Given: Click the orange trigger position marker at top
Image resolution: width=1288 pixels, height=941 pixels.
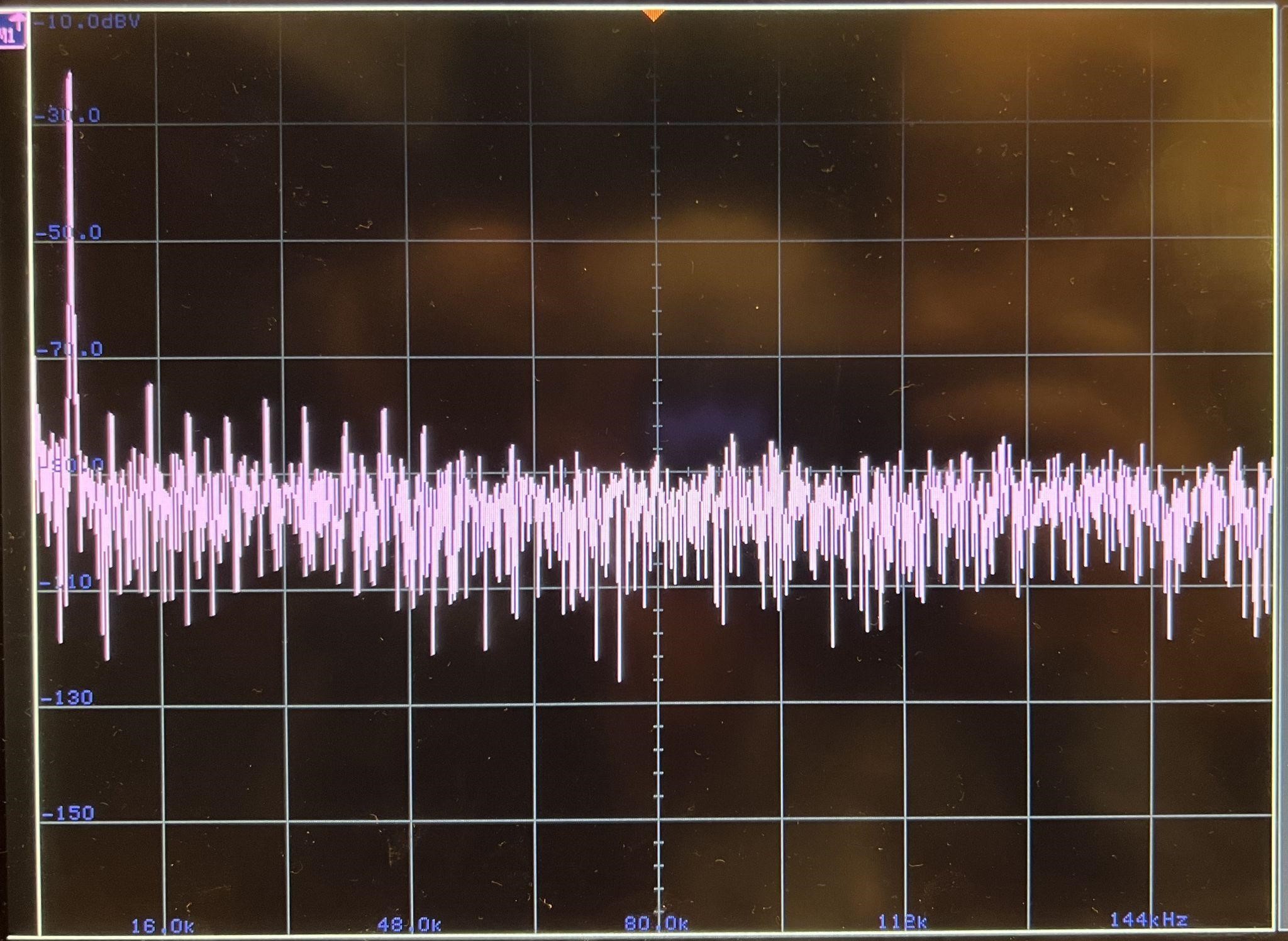Looking at the screenshot, I should point(654,15).
